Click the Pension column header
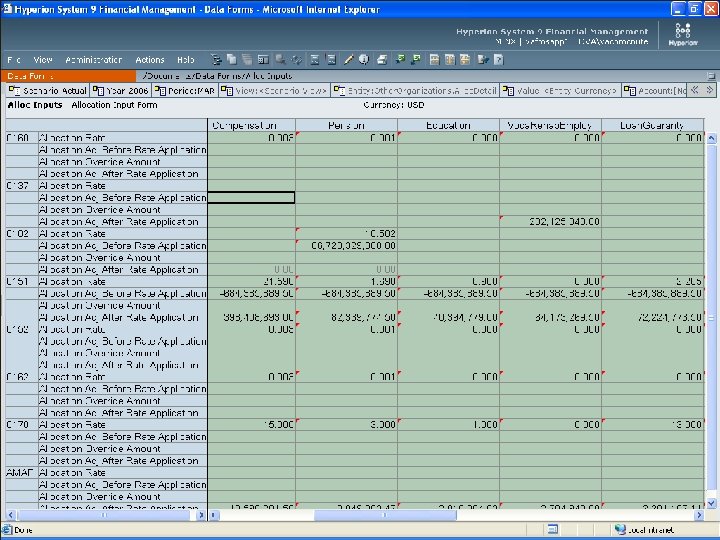Viewport: 720px width, 540px height. [346, 125]
